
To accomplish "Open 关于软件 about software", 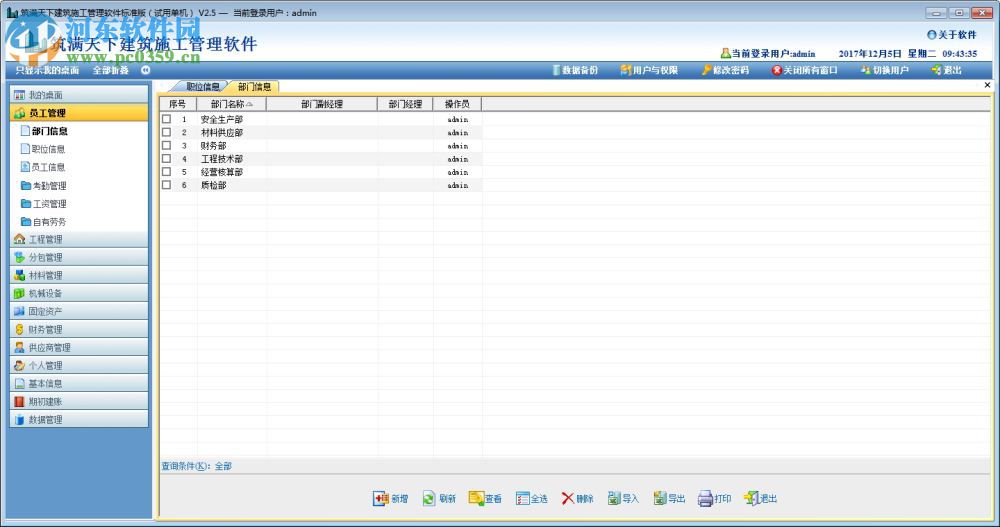I will tap(952, 34).
